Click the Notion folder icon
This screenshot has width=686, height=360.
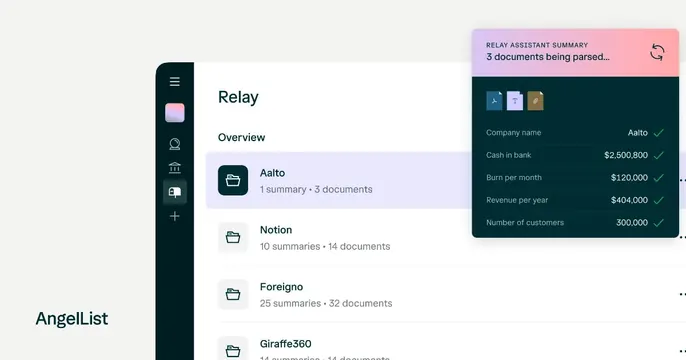tap(233, 237)
